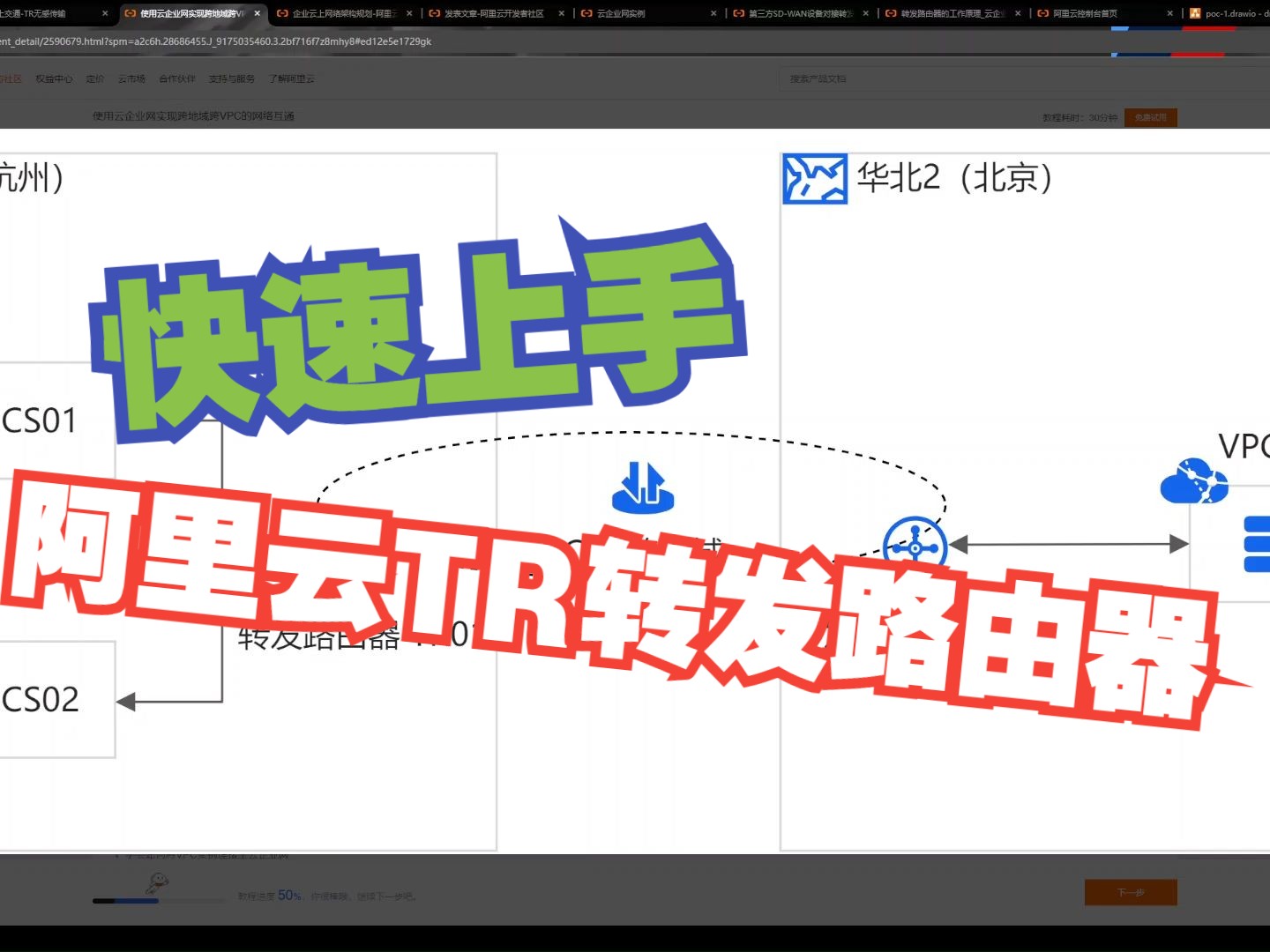
Task: Click the drawio icon on the poc-1.drawio tab
Action: (x=1195, y=13)
